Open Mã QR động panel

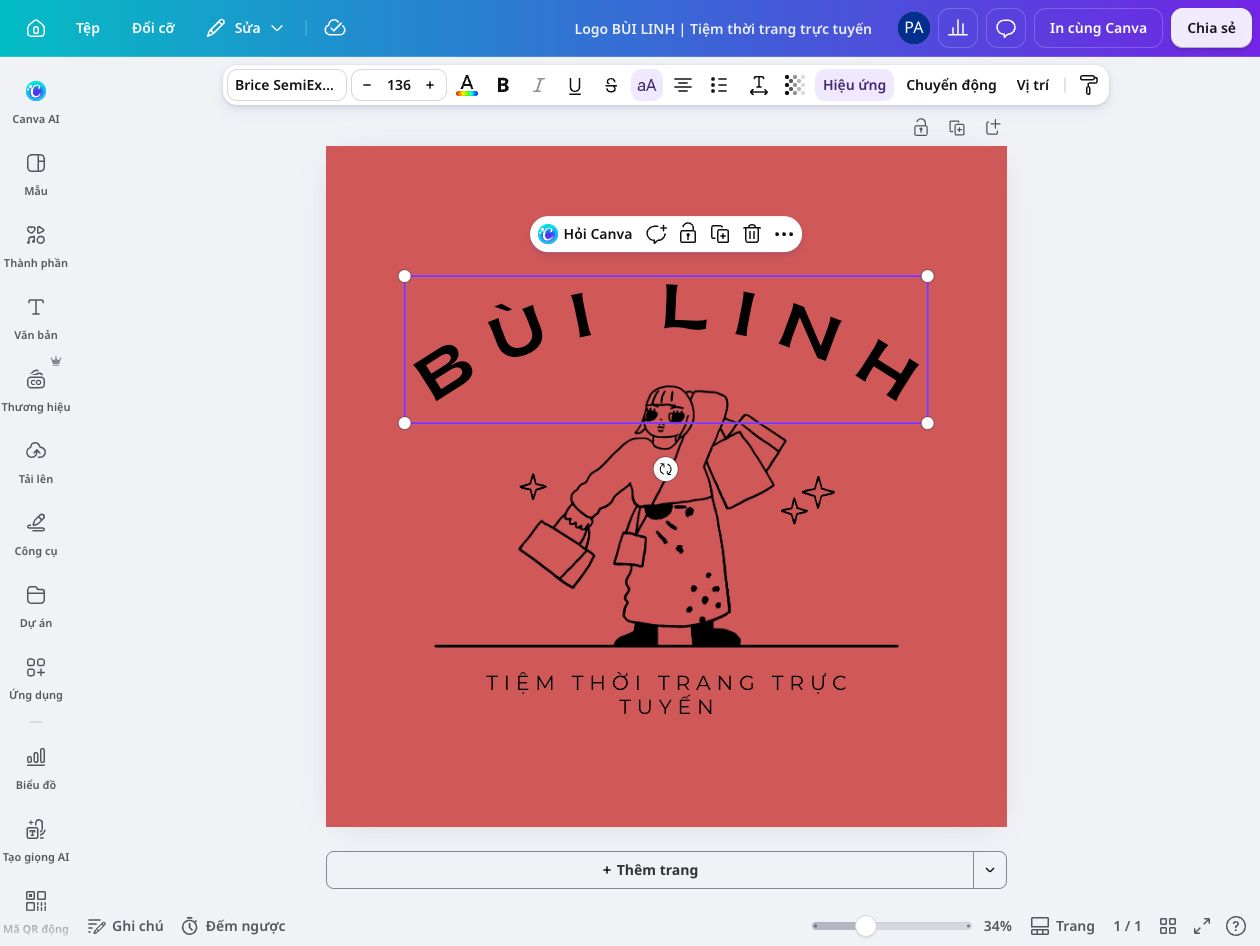[x=36, y=912]
